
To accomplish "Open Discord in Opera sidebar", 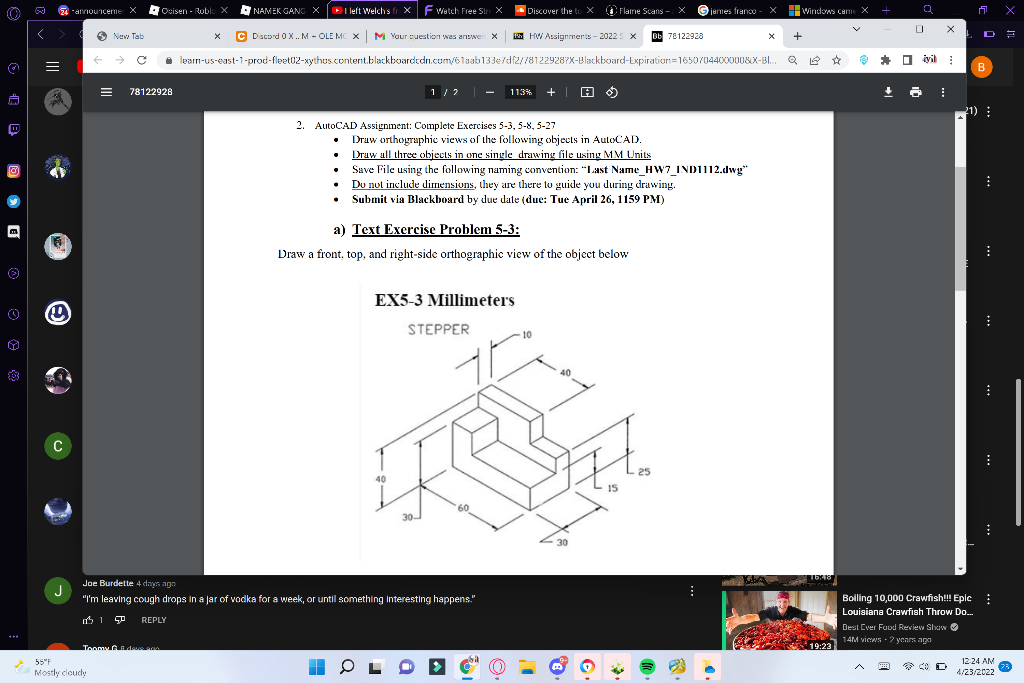I will point(14,232).
